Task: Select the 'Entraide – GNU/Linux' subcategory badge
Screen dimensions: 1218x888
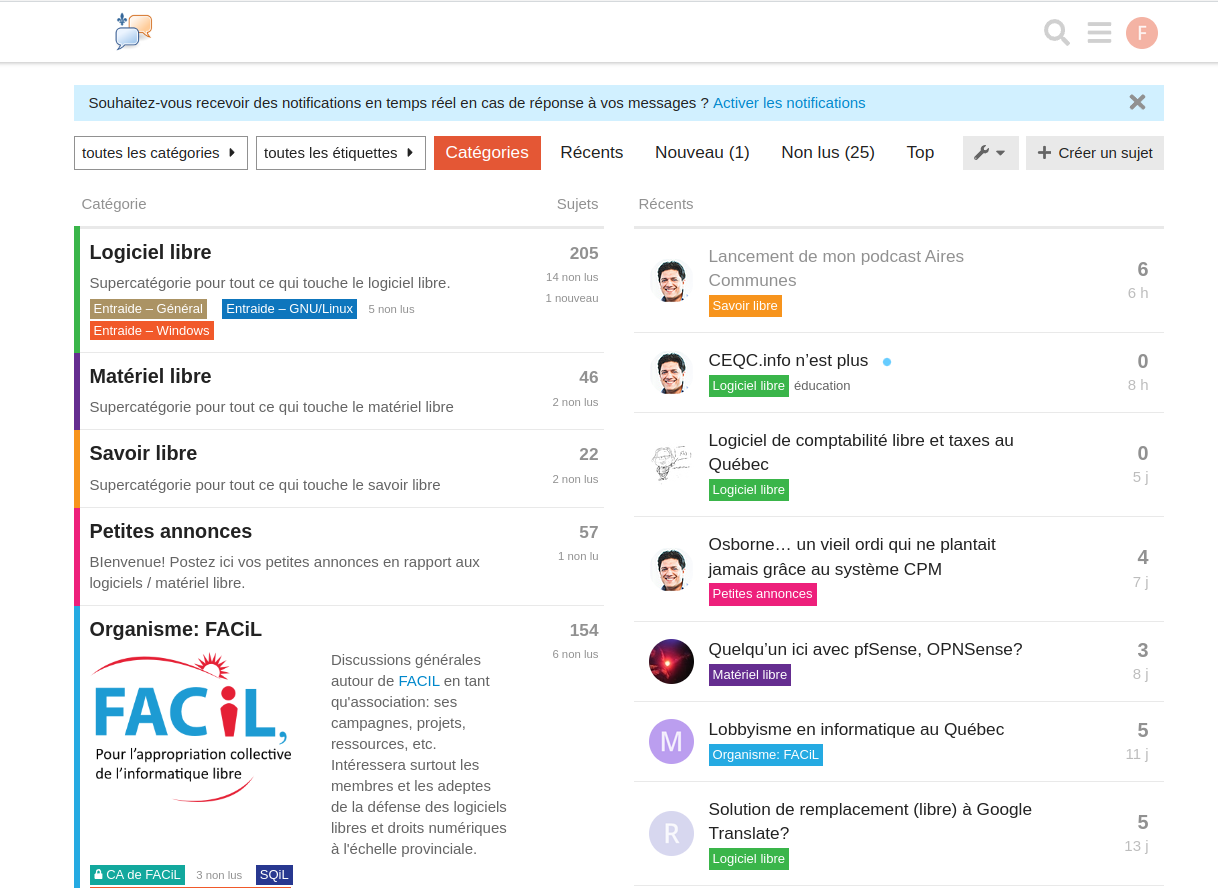Action: tap(290, 309)
